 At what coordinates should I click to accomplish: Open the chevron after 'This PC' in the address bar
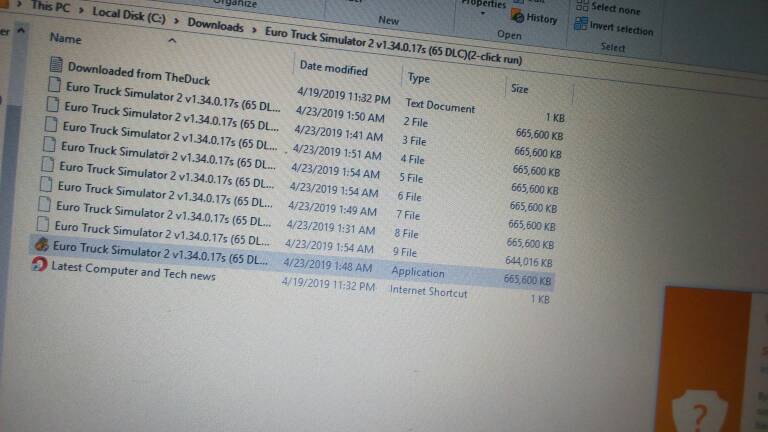tap(81, 10)
